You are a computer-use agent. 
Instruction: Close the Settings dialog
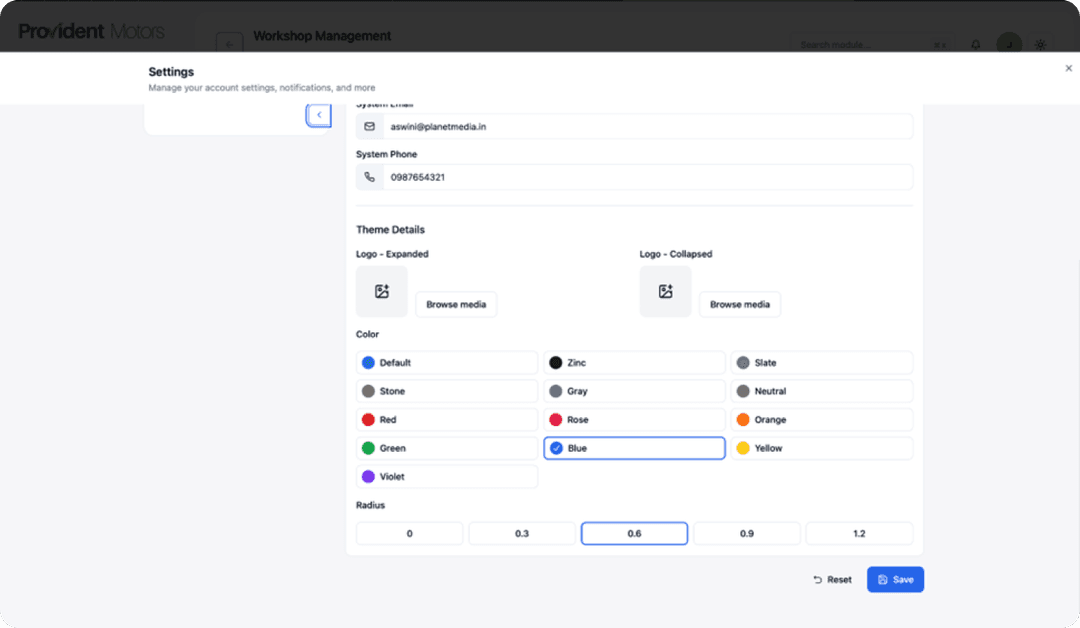tap(1068, 68)
